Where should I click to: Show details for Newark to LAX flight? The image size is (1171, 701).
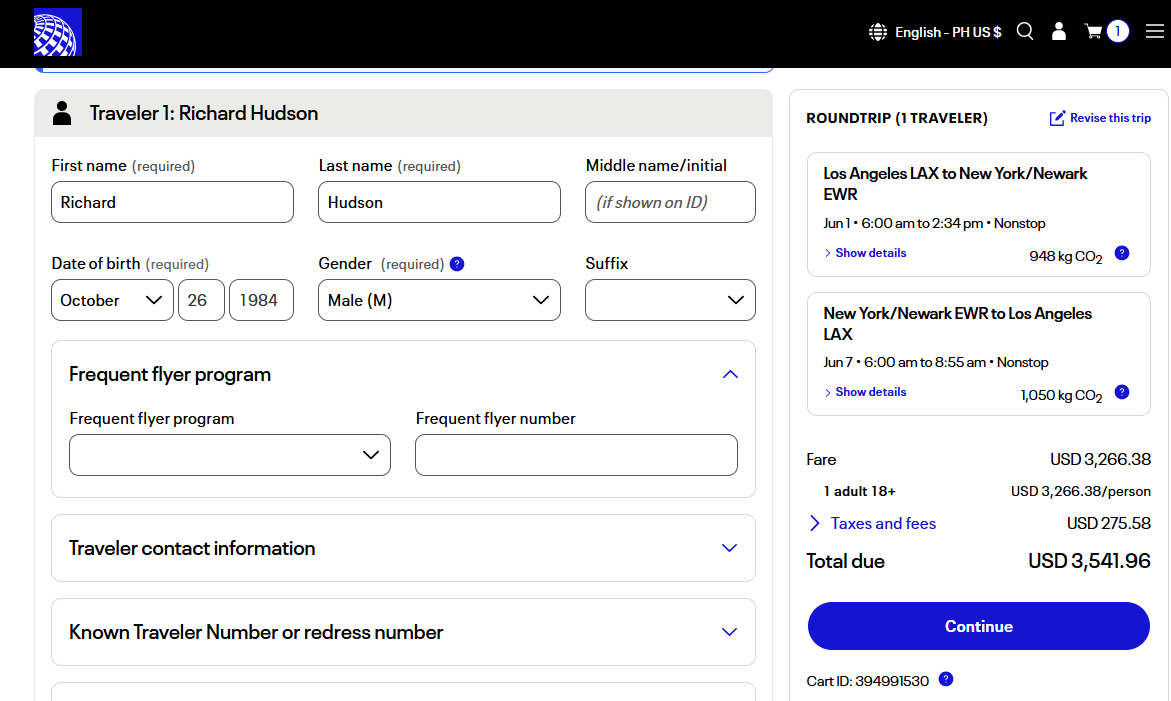pyautogui.click(x=865, y=392)
